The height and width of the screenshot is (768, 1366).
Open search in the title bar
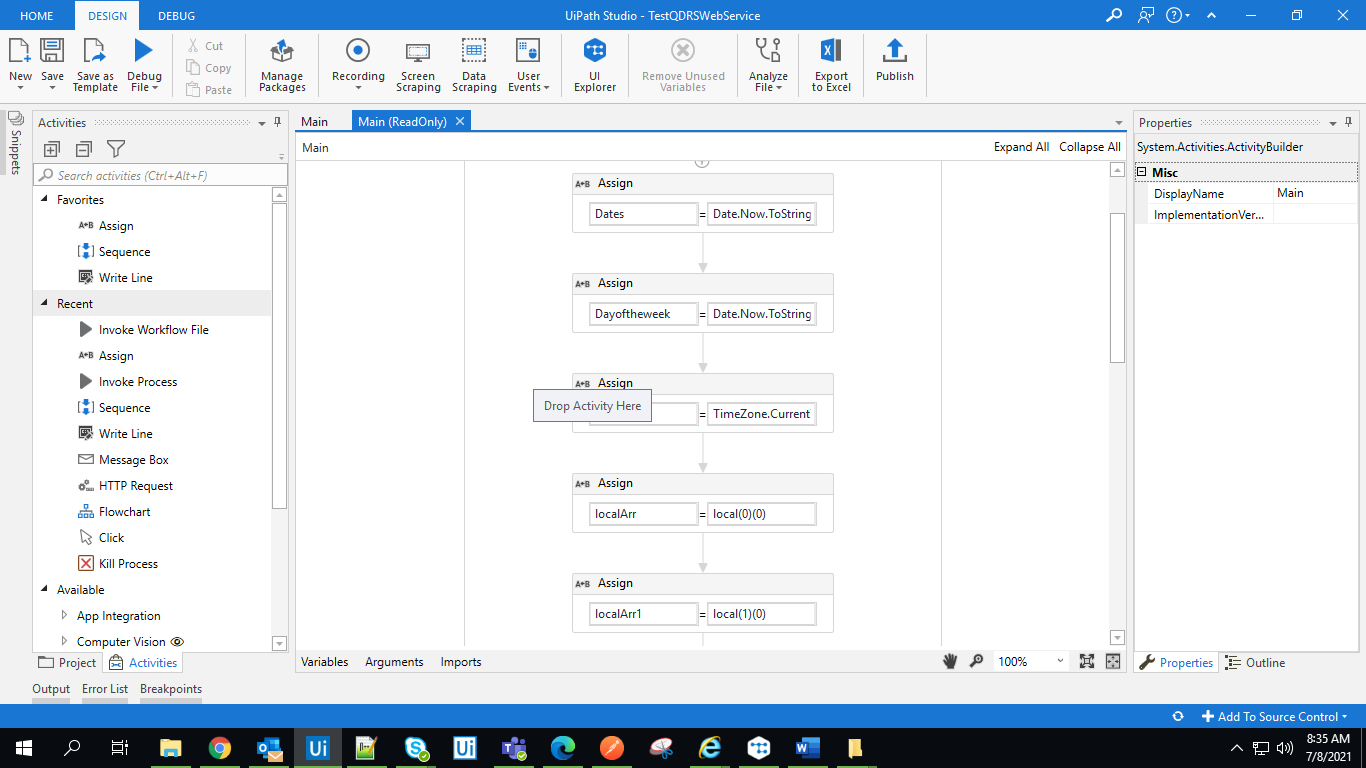(x=1114, y=15)
